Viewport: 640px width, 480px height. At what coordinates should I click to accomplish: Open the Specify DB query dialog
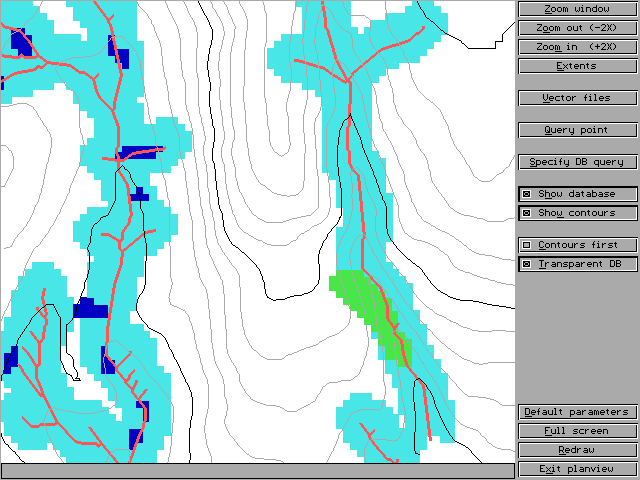click(578, 162)
